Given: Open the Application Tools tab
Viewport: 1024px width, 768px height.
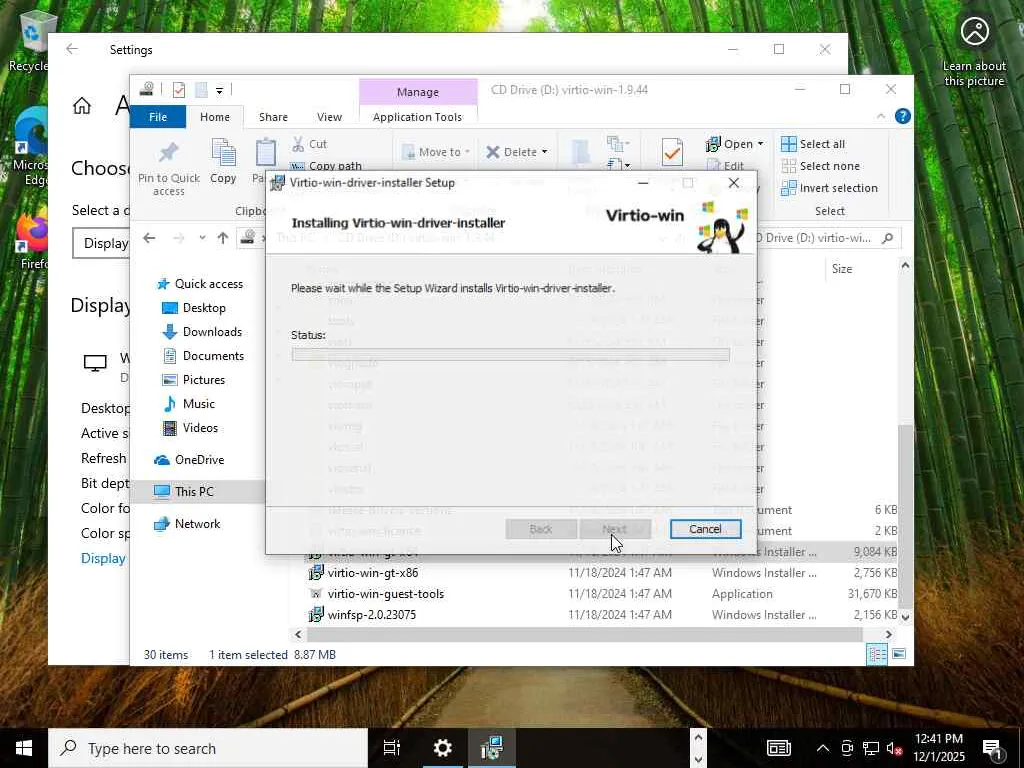Looking at the screenshot, I should point(417,117).
